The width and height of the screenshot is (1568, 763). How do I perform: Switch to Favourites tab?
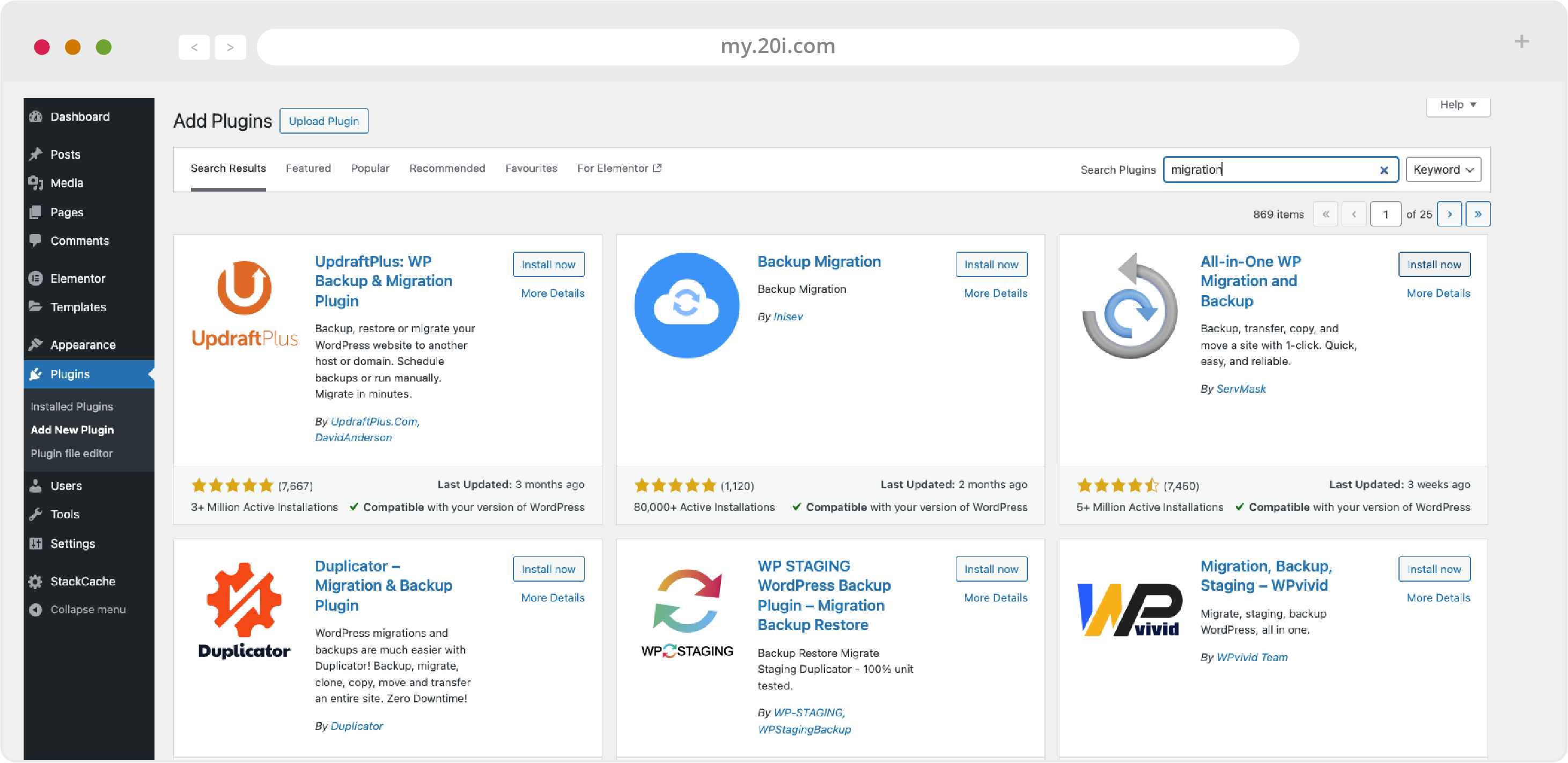pos(531,168)
